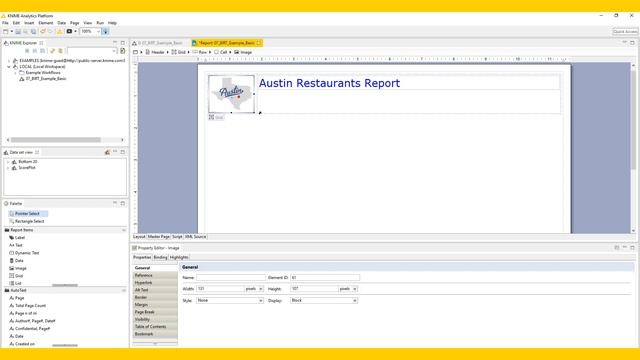Collapse the LOCAL workspace tree node

pos(9,67)
